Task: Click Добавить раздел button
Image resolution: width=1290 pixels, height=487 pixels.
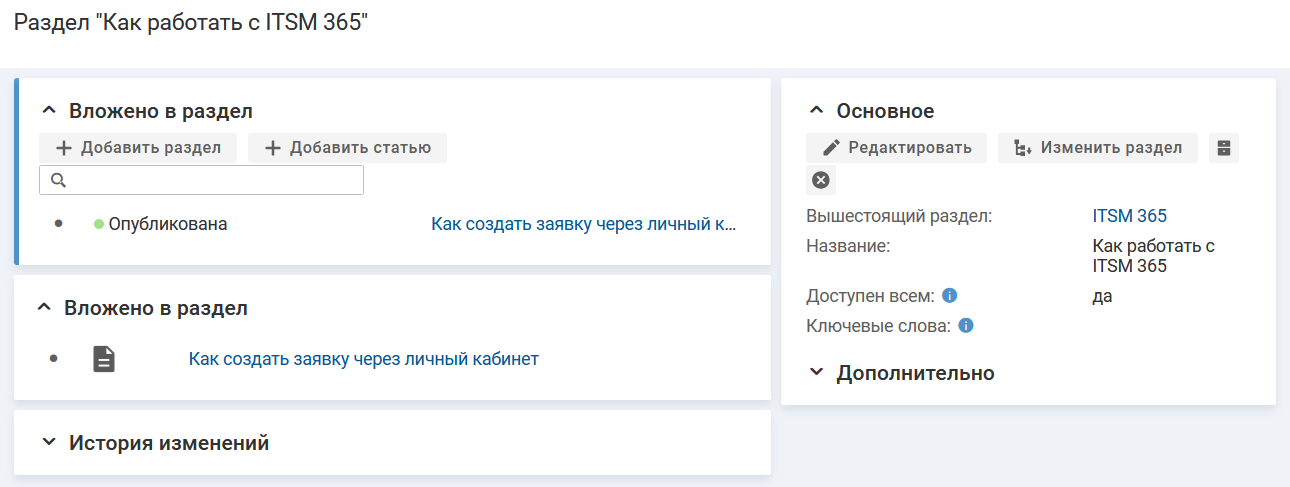Action: 138,148
